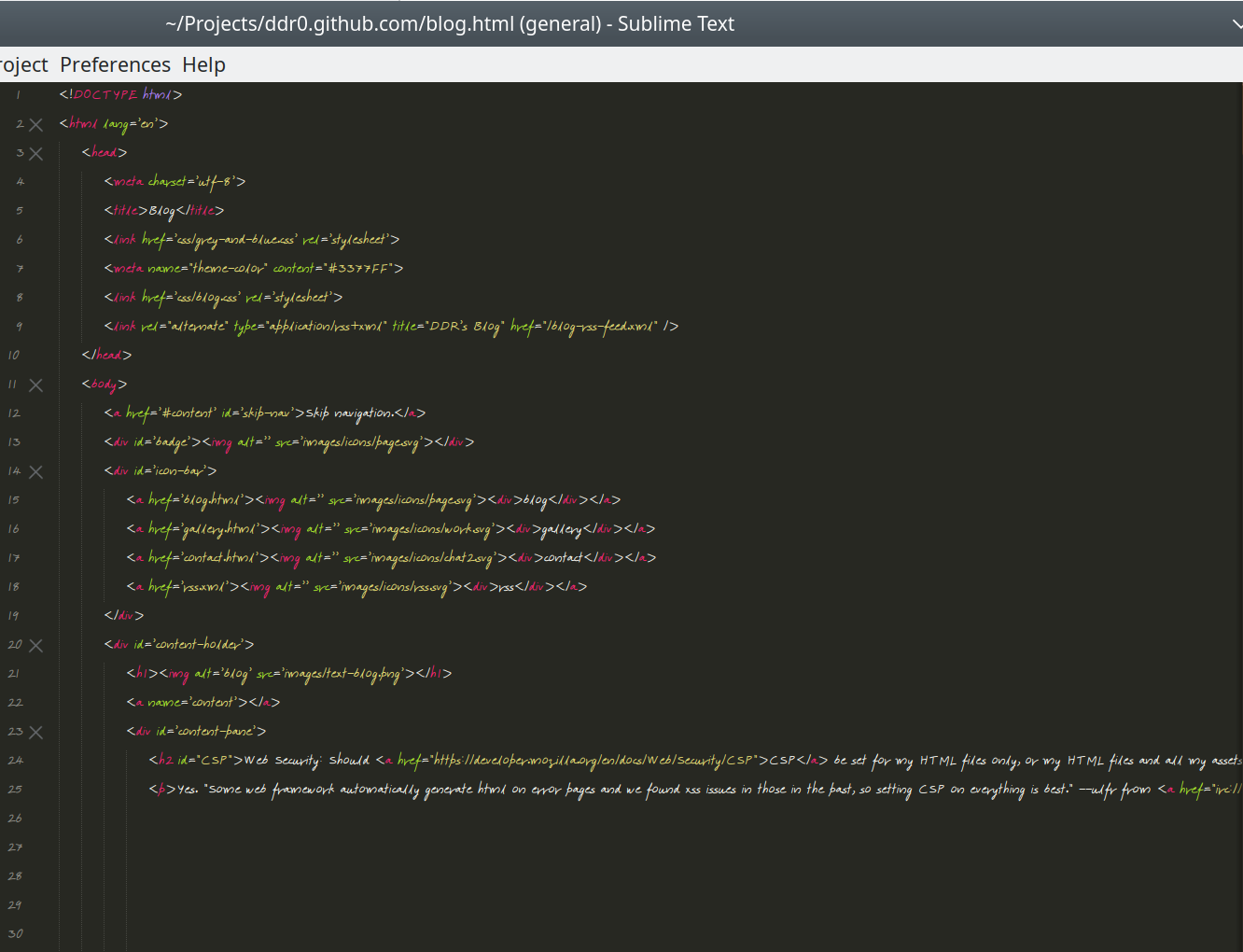Viewport: 1243px width, 952px height.
Task: Open the partially visible Project menu
Action: (23, 64)
